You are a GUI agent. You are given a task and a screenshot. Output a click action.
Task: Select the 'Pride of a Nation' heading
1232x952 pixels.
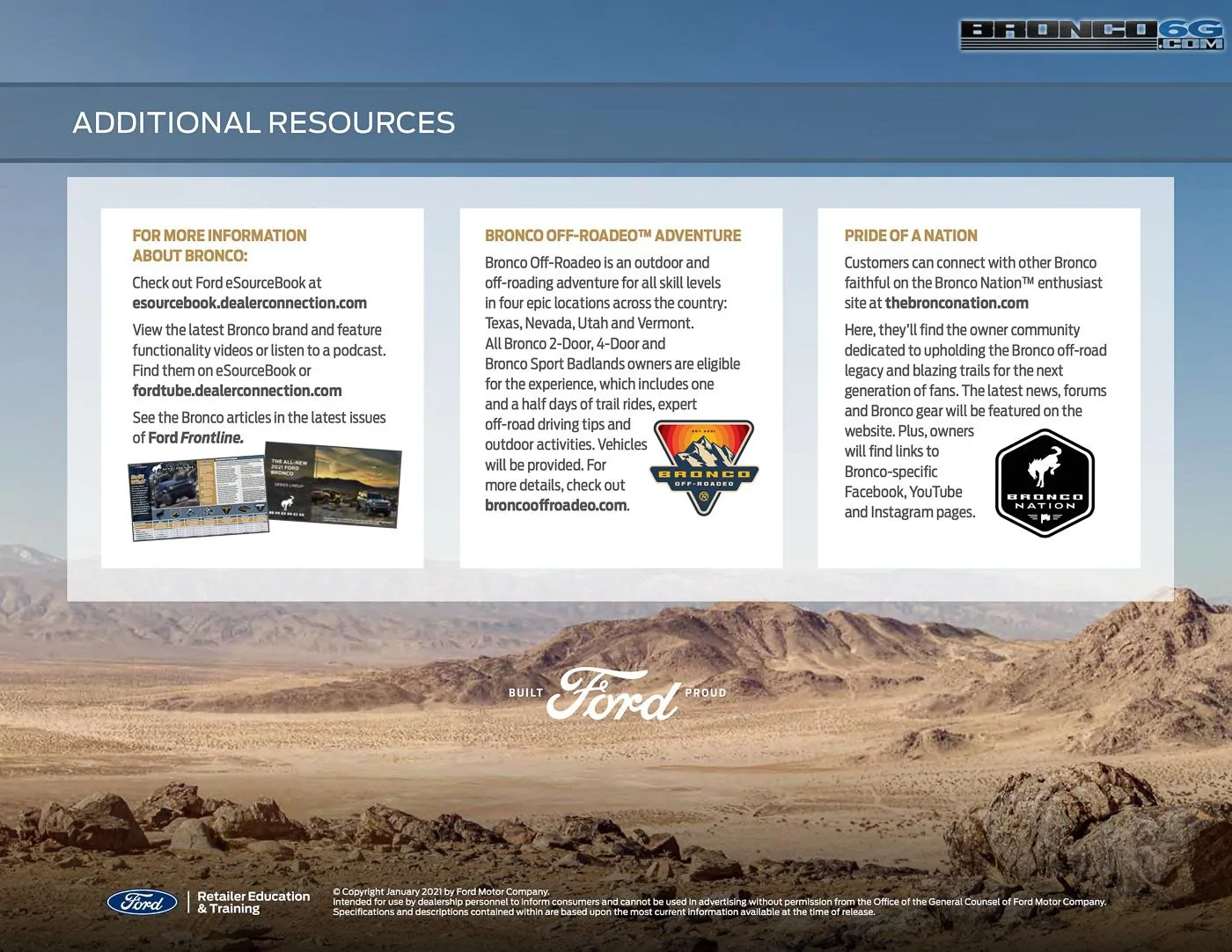click(911, 236)
